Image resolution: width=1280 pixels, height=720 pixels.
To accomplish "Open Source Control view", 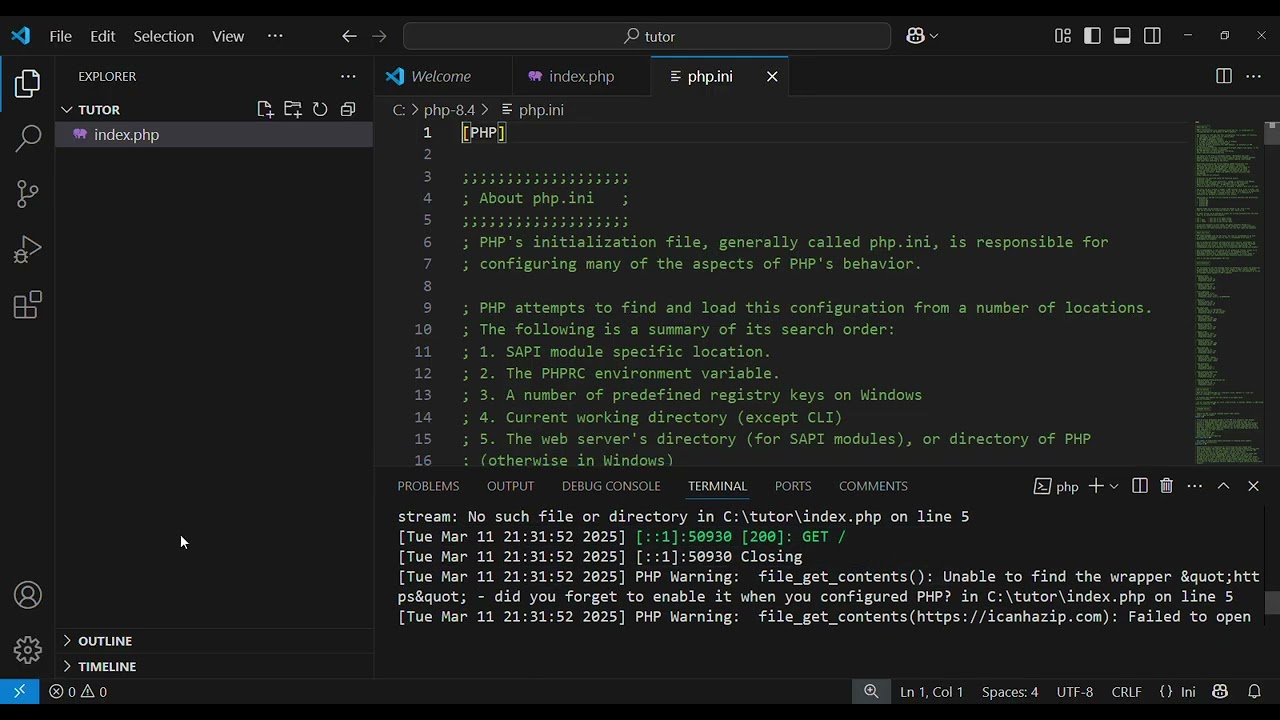I will (28, 193).
